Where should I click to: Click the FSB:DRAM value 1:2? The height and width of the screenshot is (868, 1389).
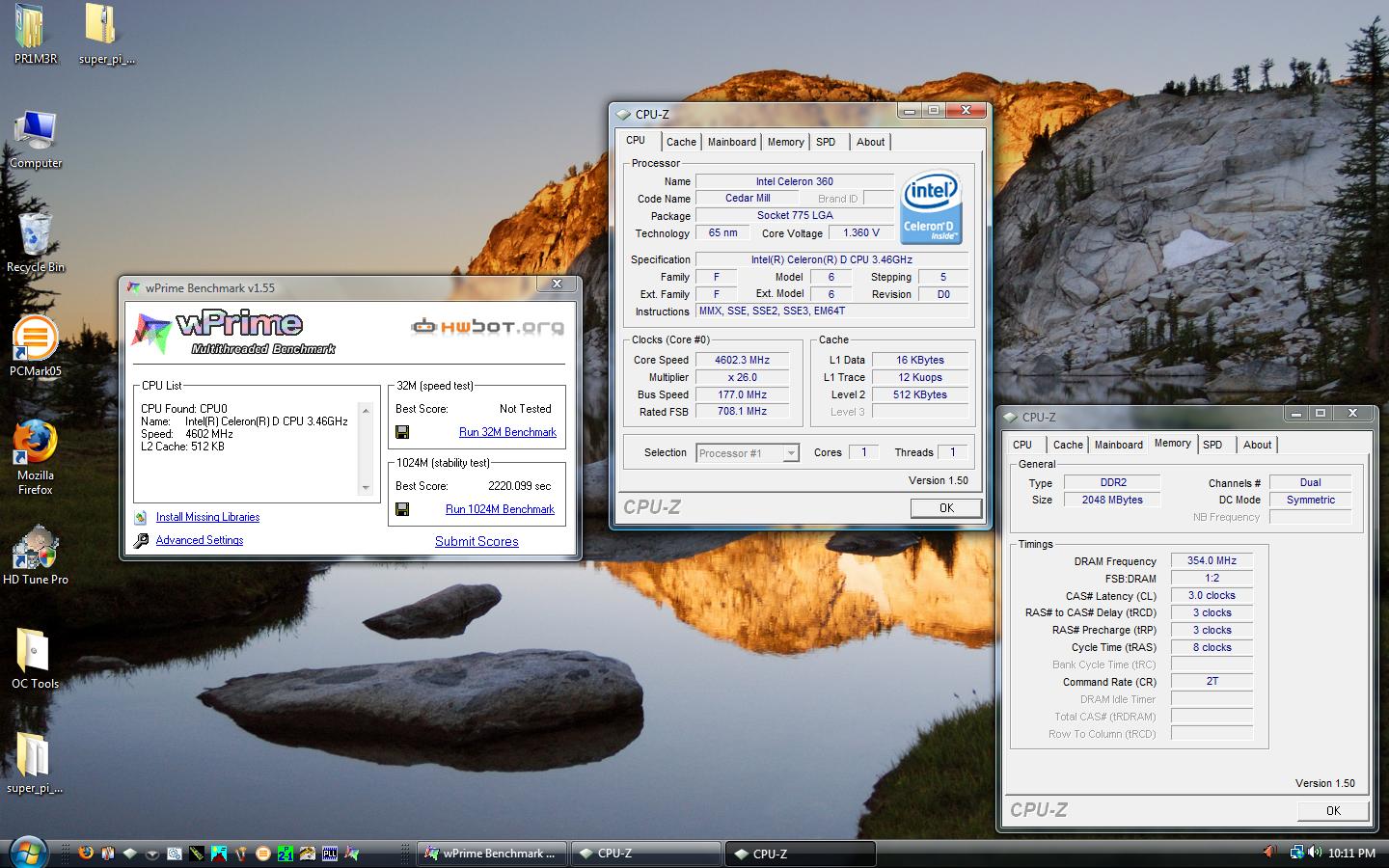(x=1212, y=578)
